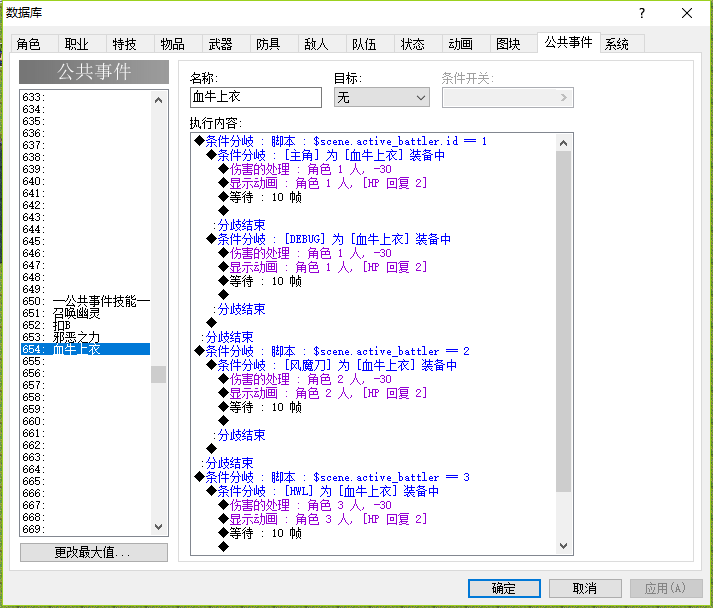Image resolution: width=713 pixels, height=608 pixels.
Task: Select empty list entry 655
Action: (x=86, y=361)
